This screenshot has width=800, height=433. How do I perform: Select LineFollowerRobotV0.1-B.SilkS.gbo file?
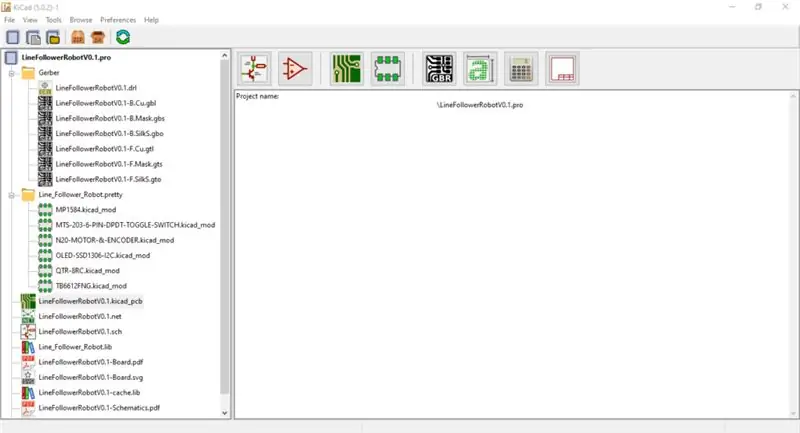[x=109, y=134]
